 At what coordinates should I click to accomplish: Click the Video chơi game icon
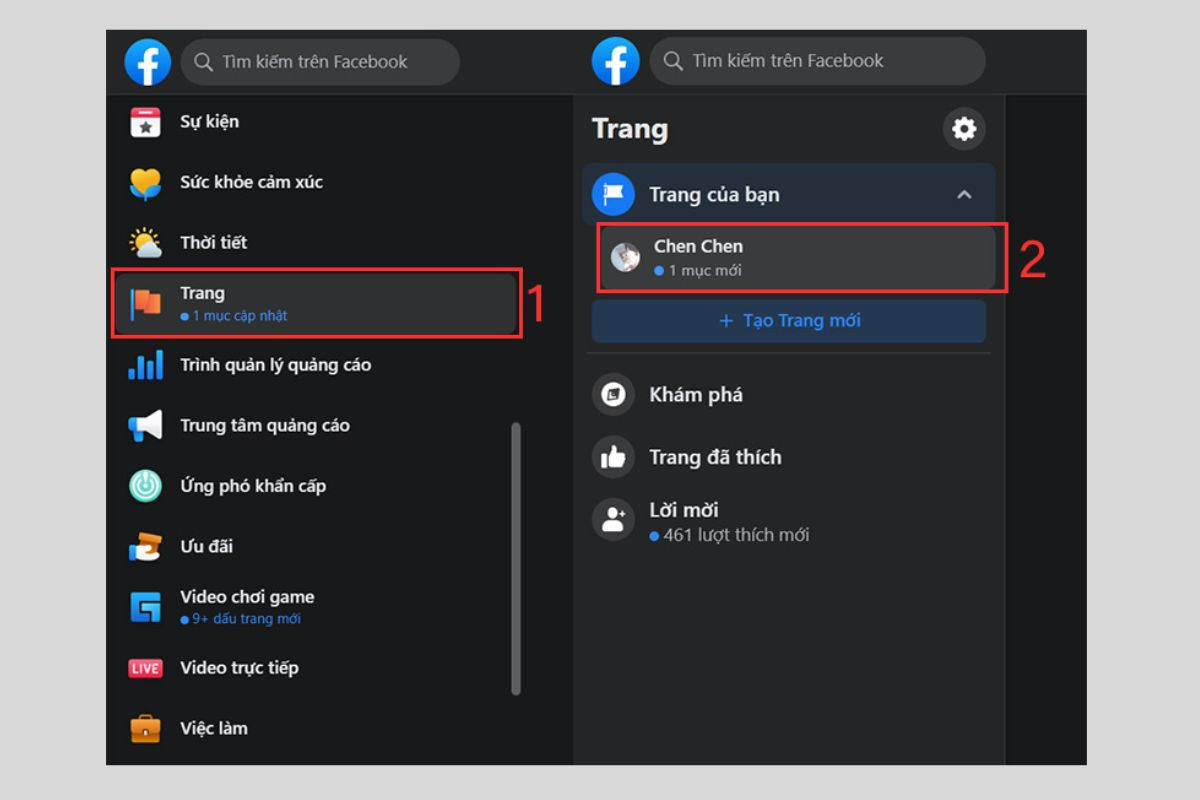pyautogui.click(x=146, y=607)
